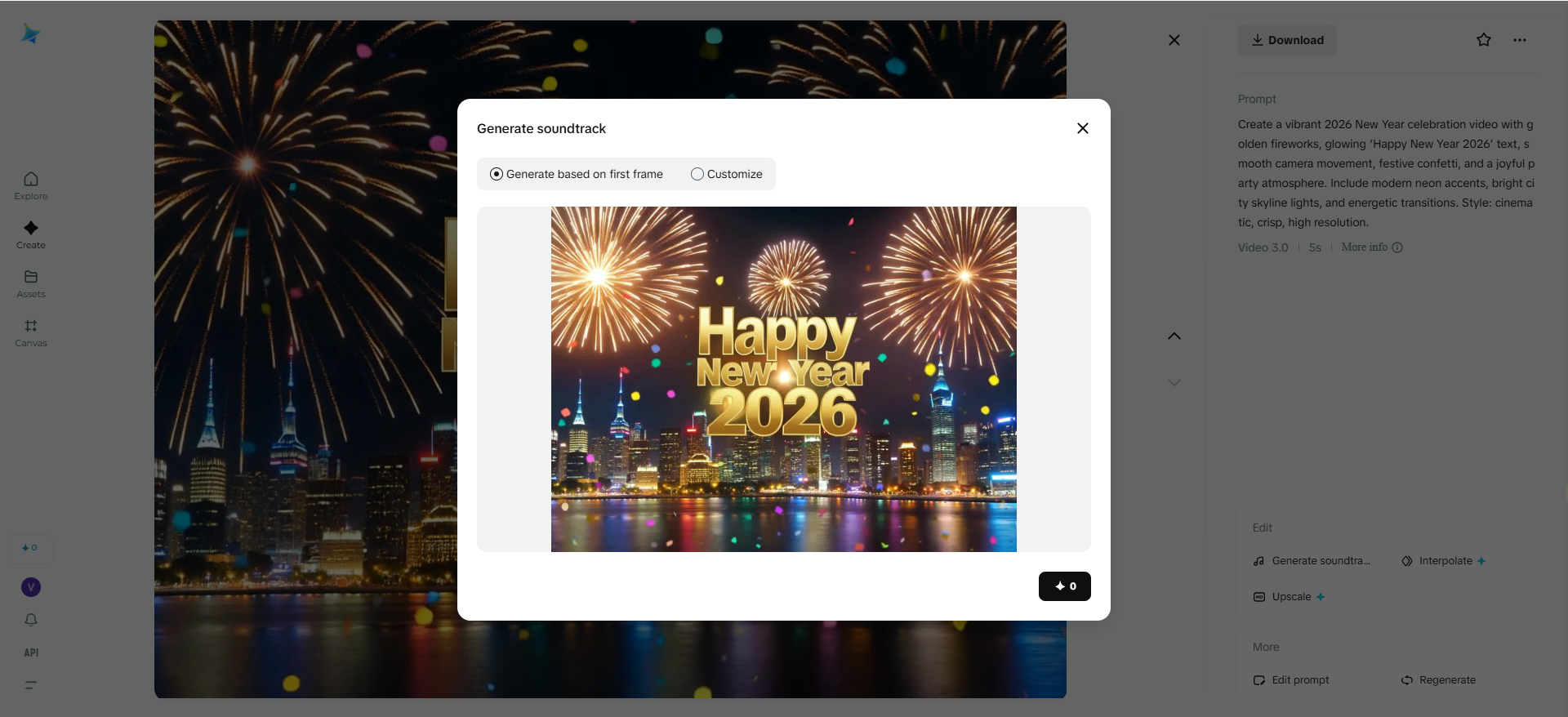This screenshot has width=1568, height=717.
Task: Go to the previous video with up chevron
Action: 1174,336
